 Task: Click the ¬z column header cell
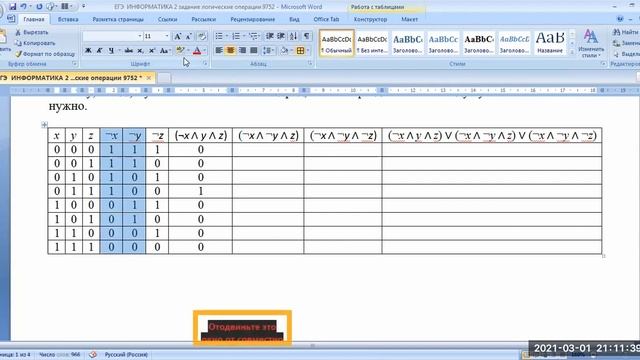pos(157,136)
